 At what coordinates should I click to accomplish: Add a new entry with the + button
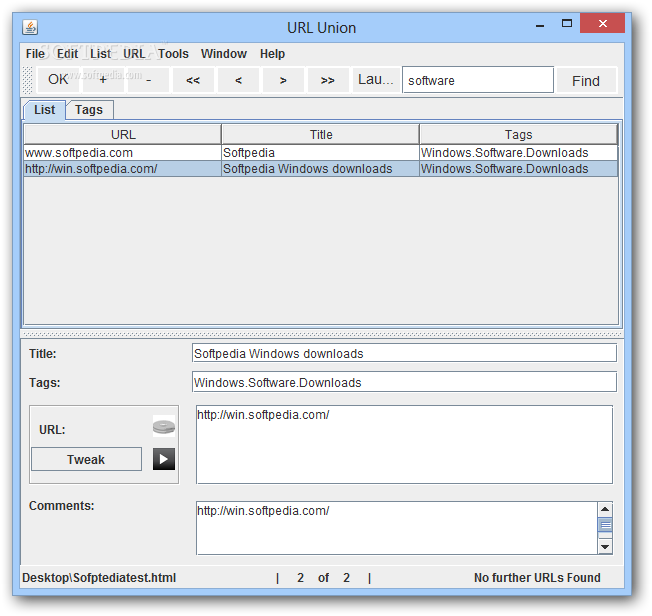click(x=103, y=79)
